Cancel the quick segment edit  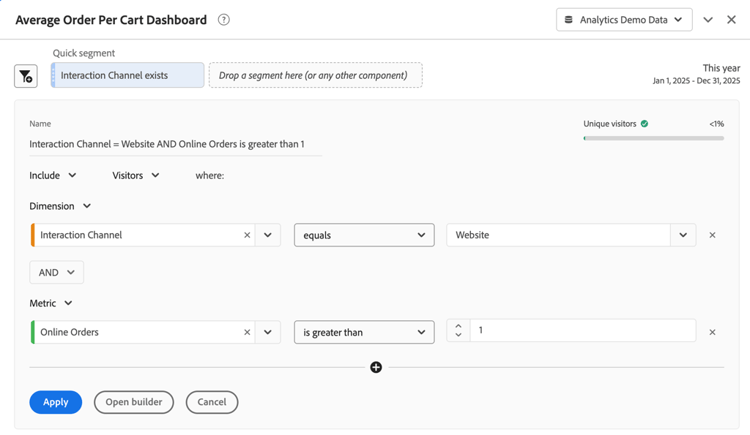click(x=212, y=402)
